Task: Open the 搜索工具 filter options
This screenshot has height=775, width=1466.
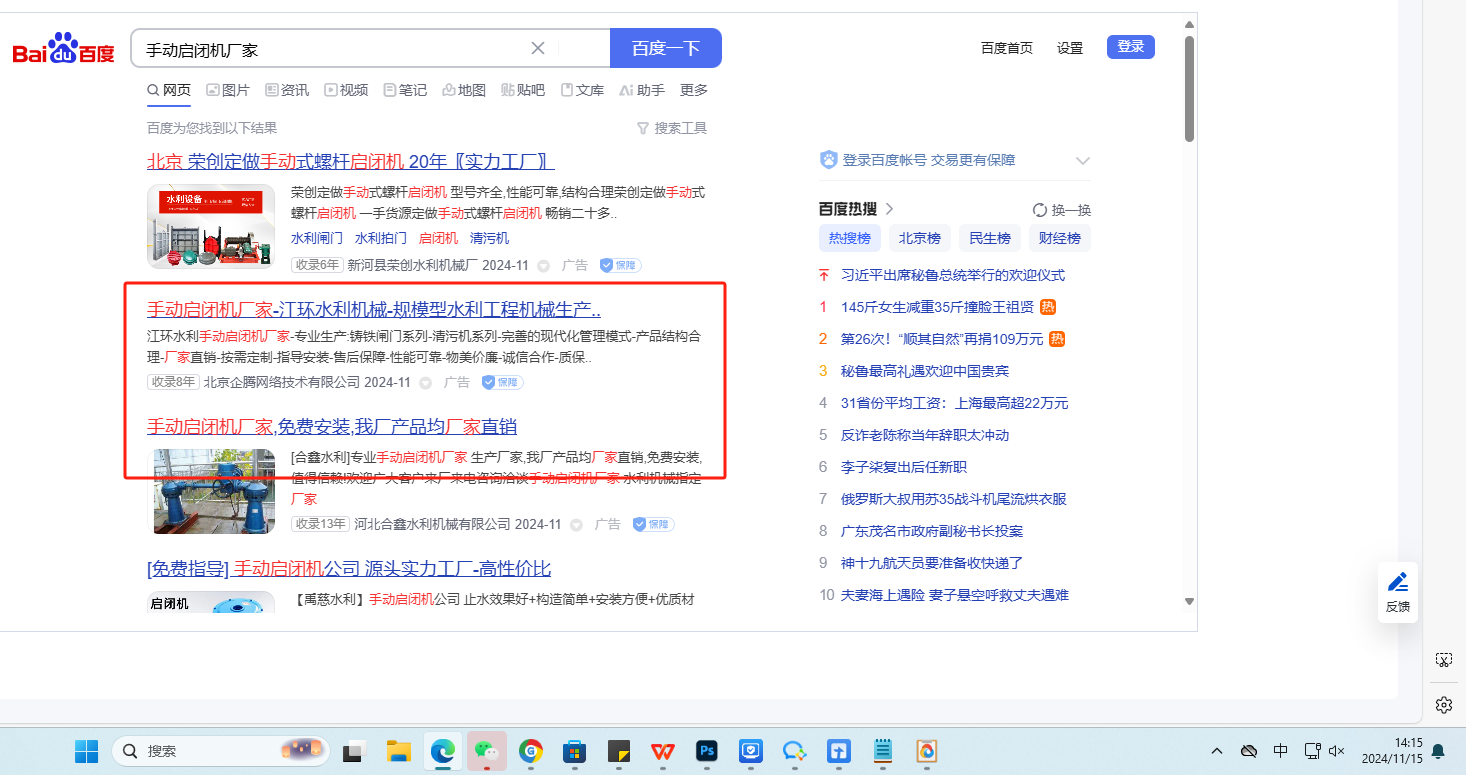Action: (672, 128)
